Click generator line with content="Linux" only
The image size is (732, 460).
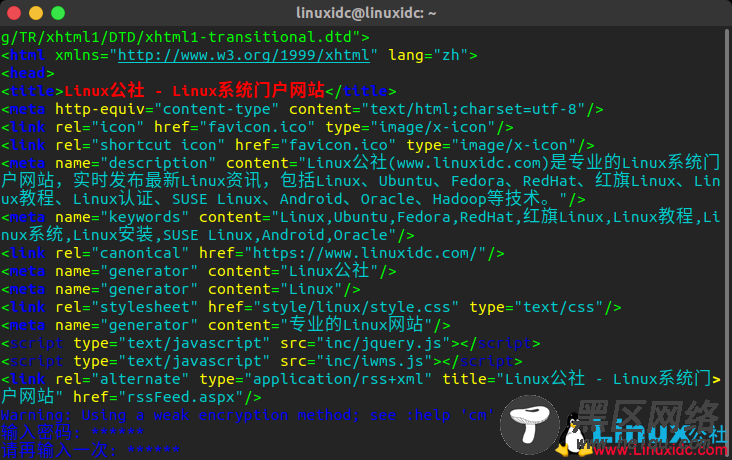181,290
